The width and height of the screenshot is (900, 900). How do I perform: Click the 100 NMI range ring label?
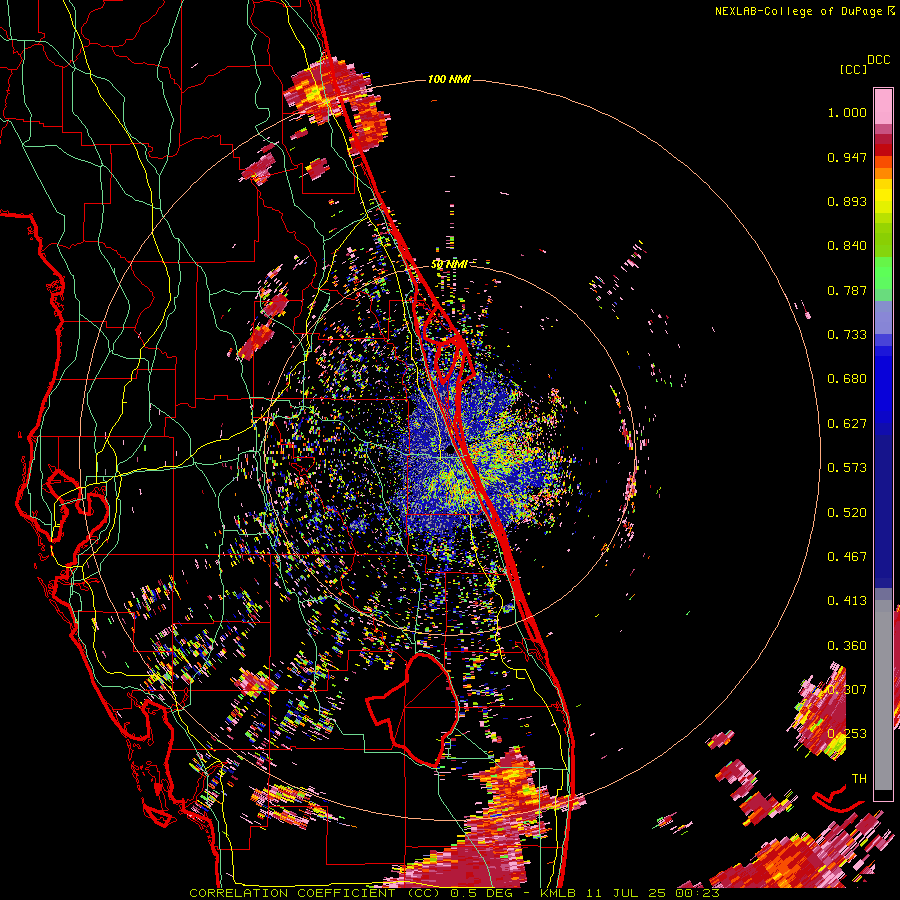[x=449, y=79]
